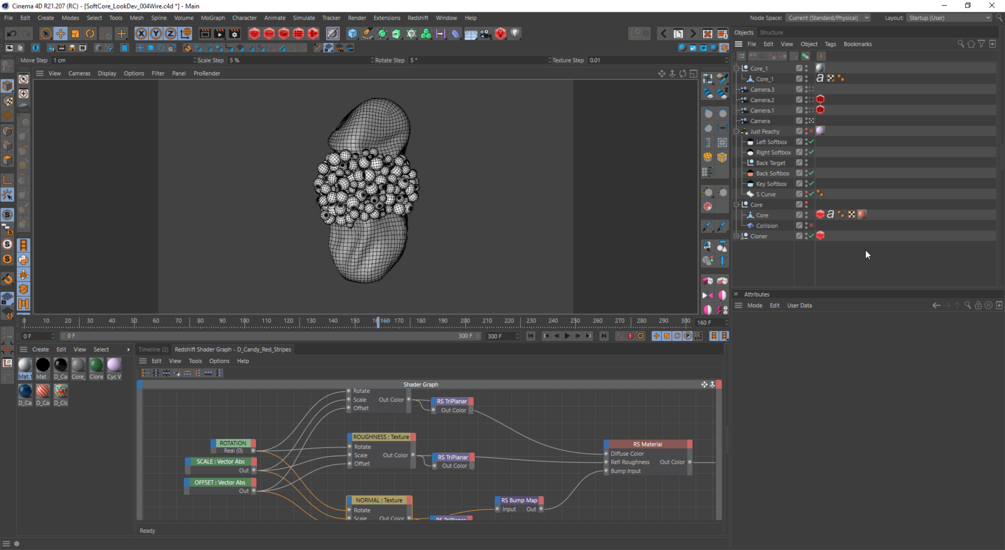Viewport: 1005px width, 550px height.
Task: Click the search icon in Objects panel
Action: click(960, 44)
